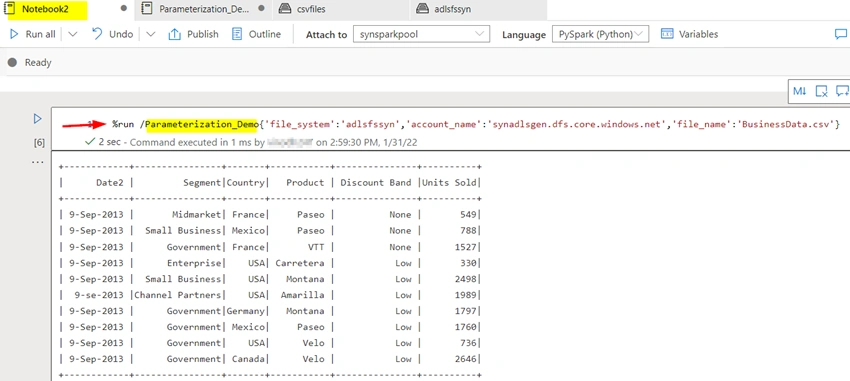Select the Amarilla product cell
850x381 pixels.
tap(302, 295)
